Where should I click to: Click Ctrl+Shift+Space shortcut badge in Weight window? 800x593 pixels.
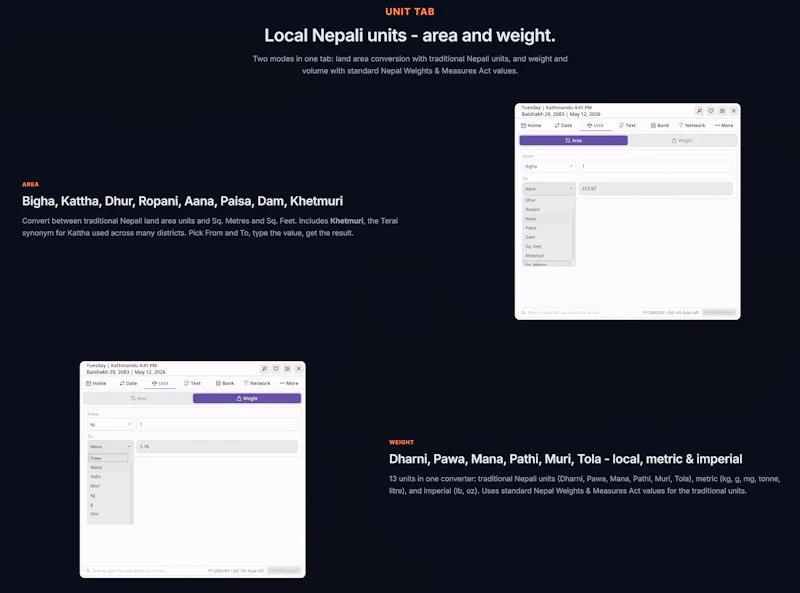click(x=284, y=571)
